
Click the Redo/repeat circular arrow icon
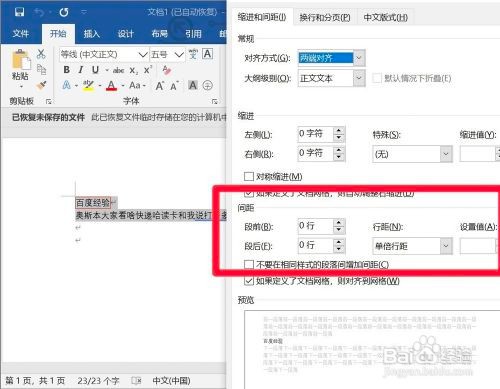(64, 13)
